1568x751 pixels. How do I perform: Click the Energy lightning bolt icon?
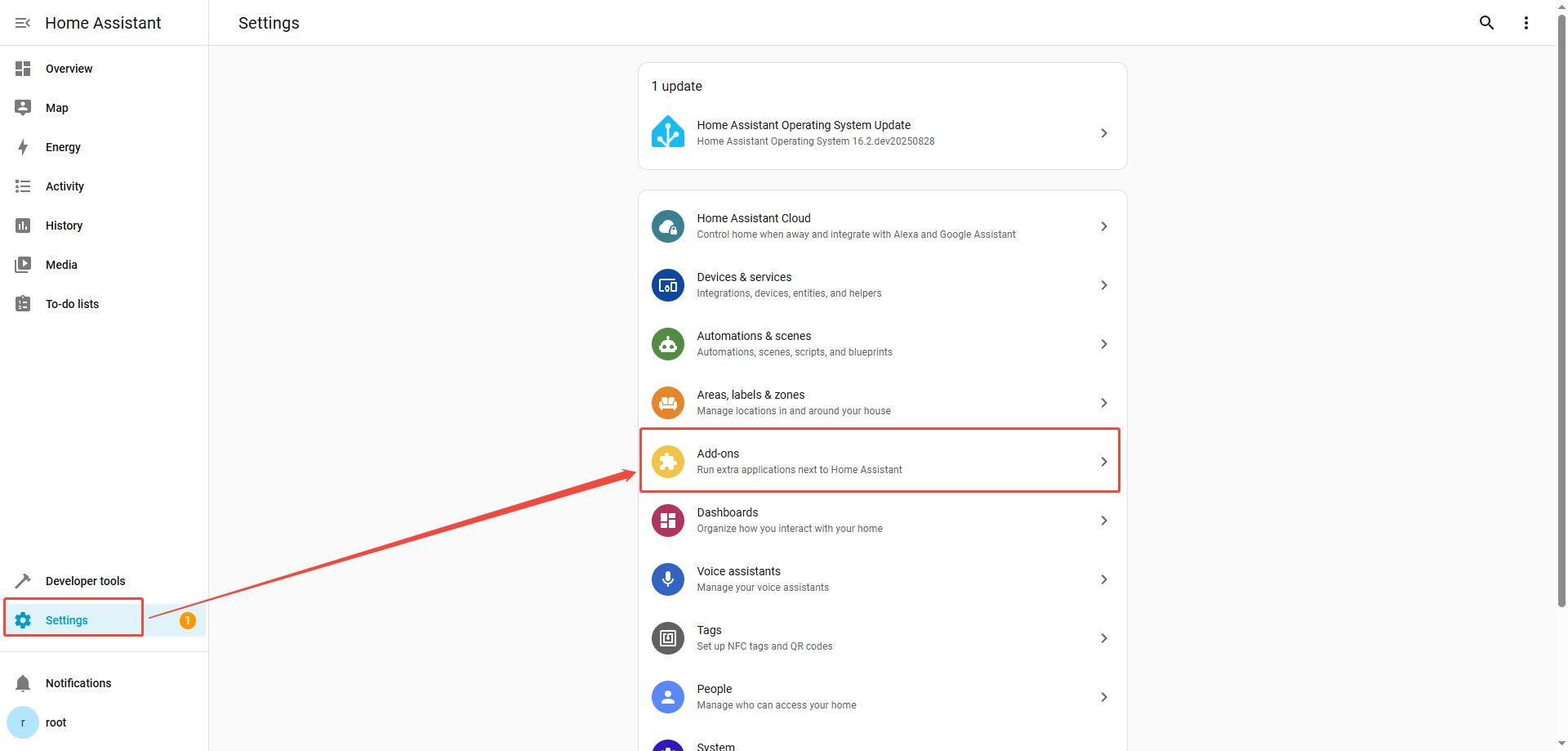coord(23,147)
